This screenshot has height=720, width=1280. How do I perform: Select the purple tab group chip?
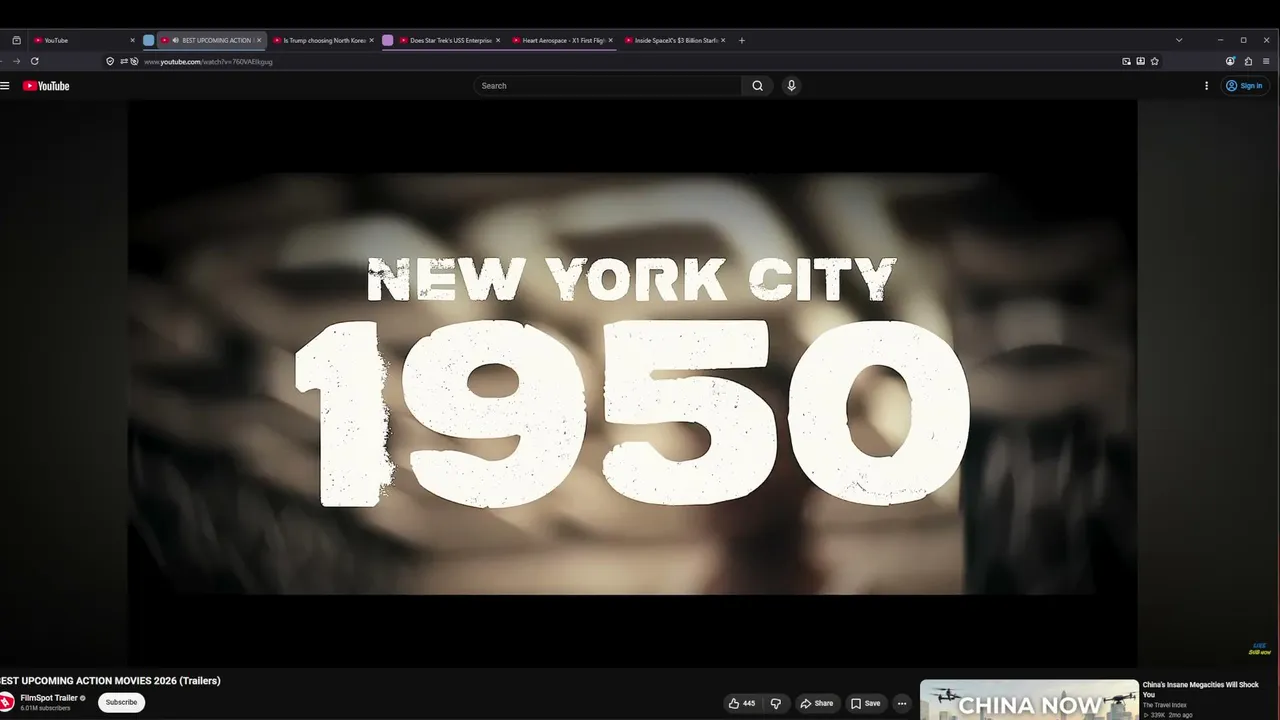click(x=388, y=40)
